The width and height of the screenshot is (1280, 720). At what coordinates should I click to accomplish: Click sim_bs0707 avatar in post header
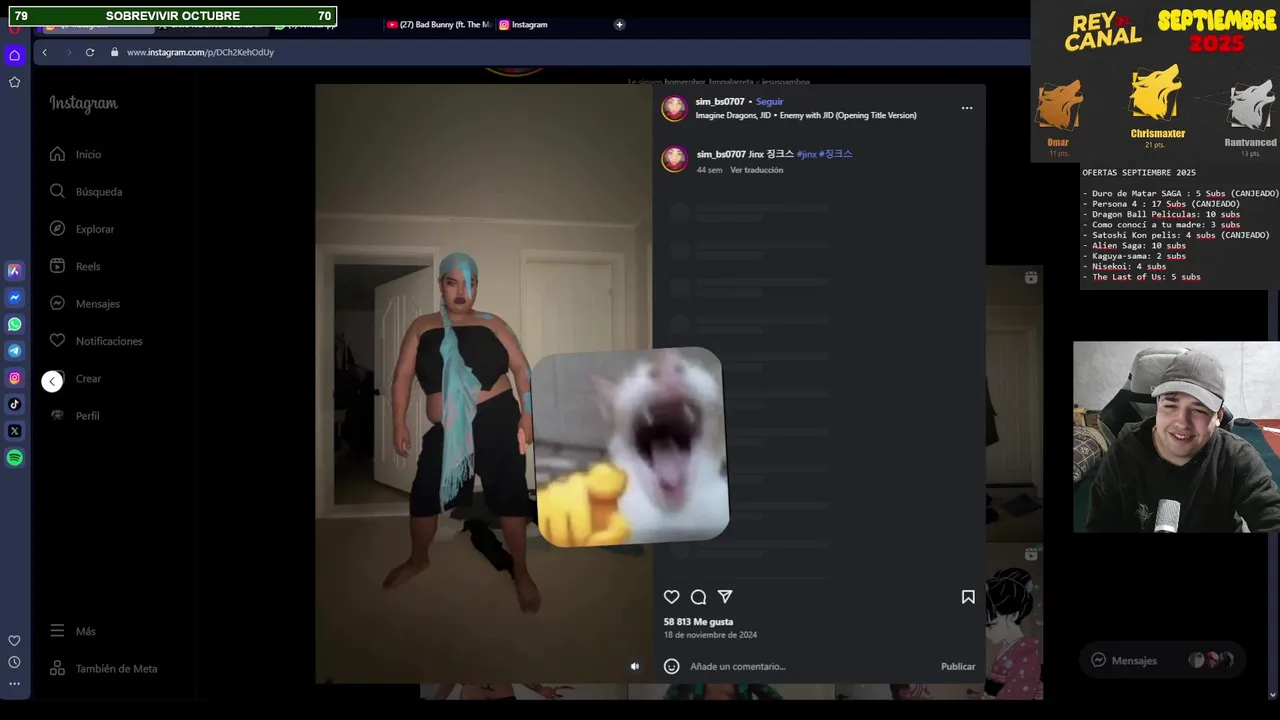tap(675, 108)
